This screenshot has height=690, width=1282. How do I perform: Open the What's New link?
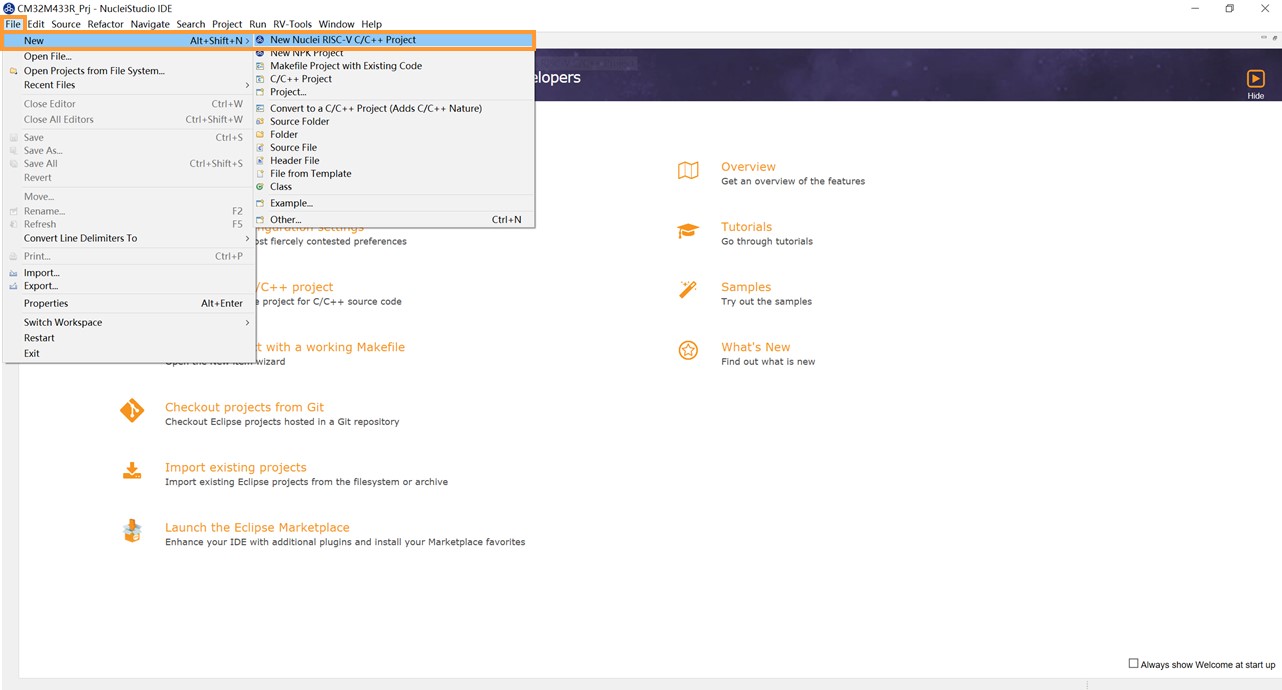point(755,347)
